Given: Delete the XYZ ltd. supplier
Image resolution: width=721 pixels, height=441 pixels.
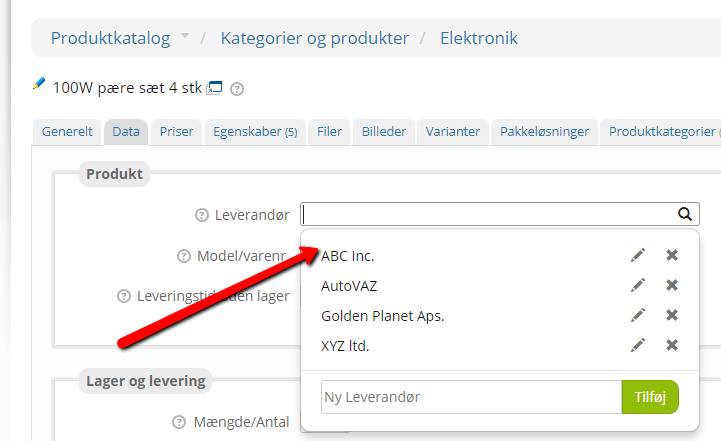Looking at the screenshot, I should coord(672,345).
